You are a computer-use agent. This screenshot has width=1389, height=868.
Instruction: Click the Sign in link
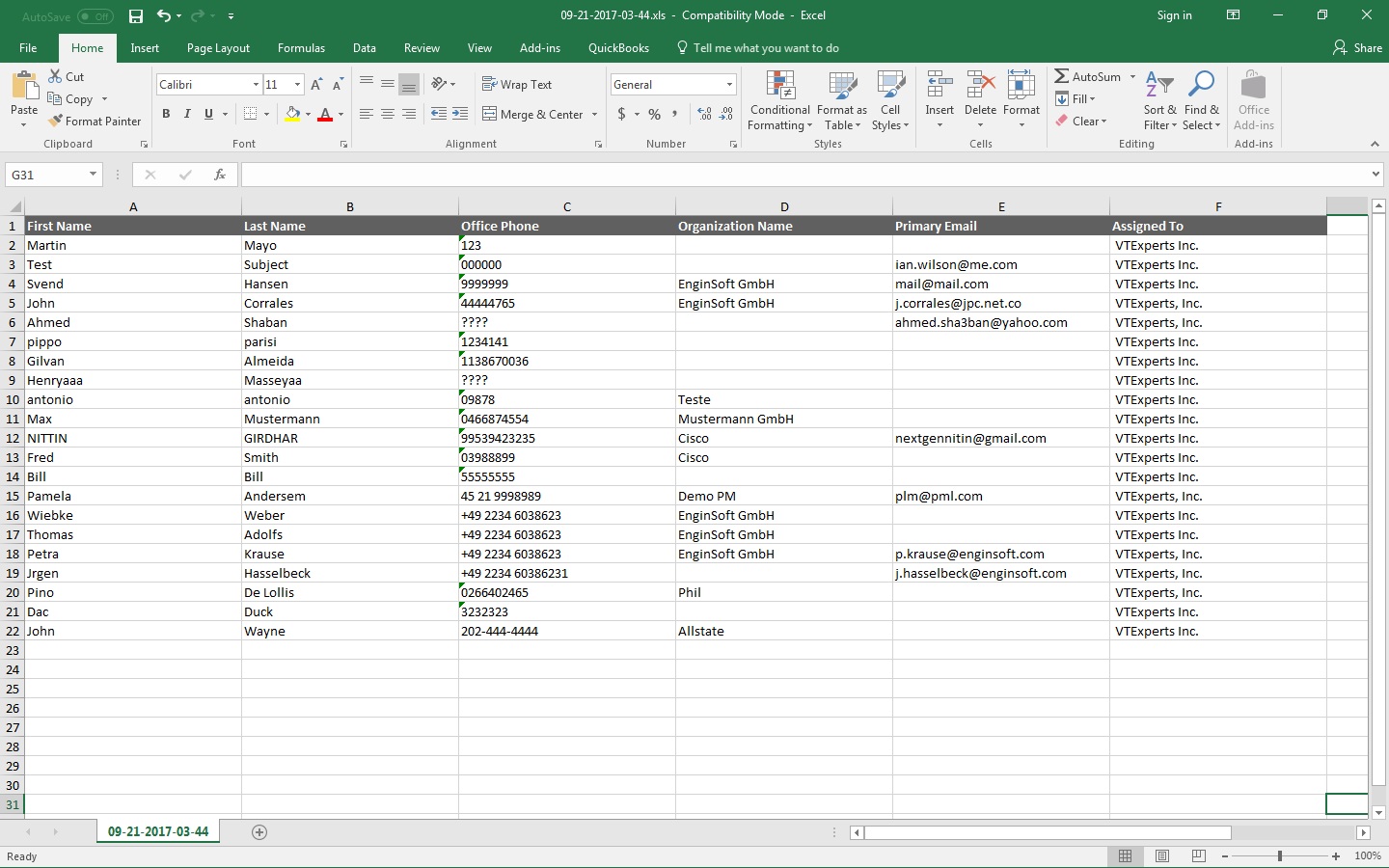tap(1174, 15)
